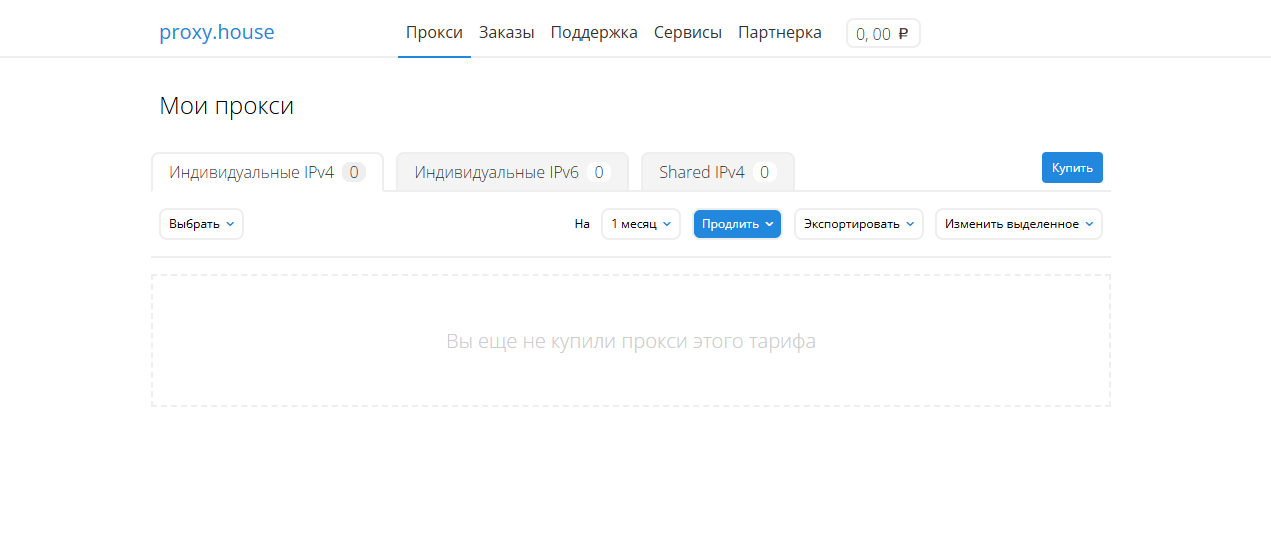This screenshot has height=559, width=1271.
Task: Open the Партнерка navigation item
Action: (780, 32)
